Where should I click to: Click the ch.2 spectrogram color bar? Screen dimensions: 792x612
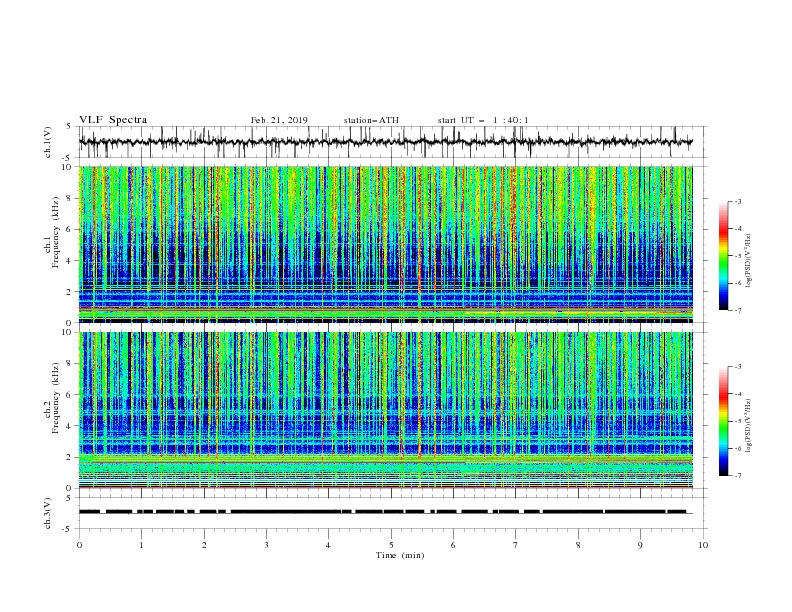coord(723,421)
